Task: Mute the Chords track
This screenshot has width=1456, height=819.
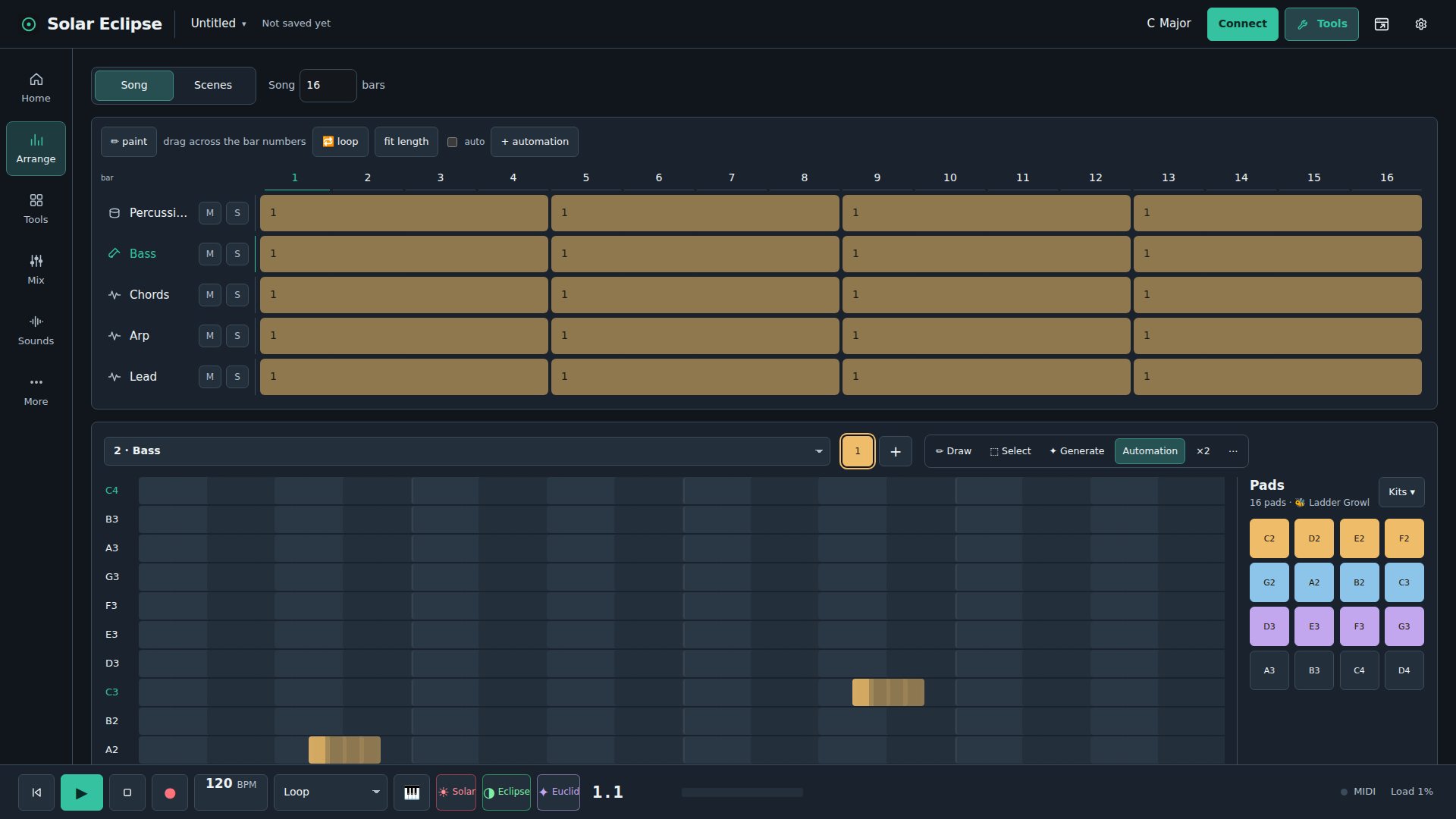Action: [210, 295]
